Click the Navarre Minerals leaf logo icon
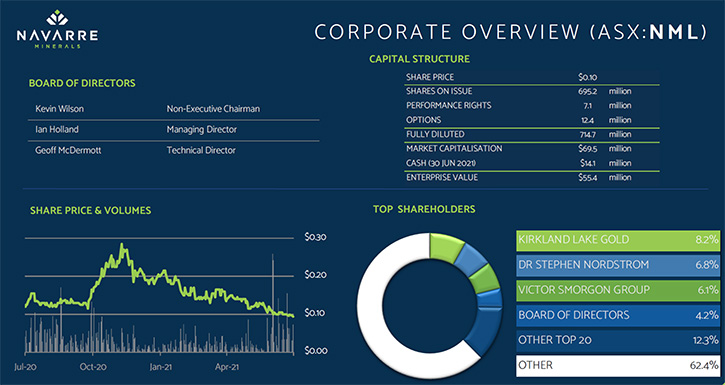The image size is (725, 385). click(x=57, y=18)
